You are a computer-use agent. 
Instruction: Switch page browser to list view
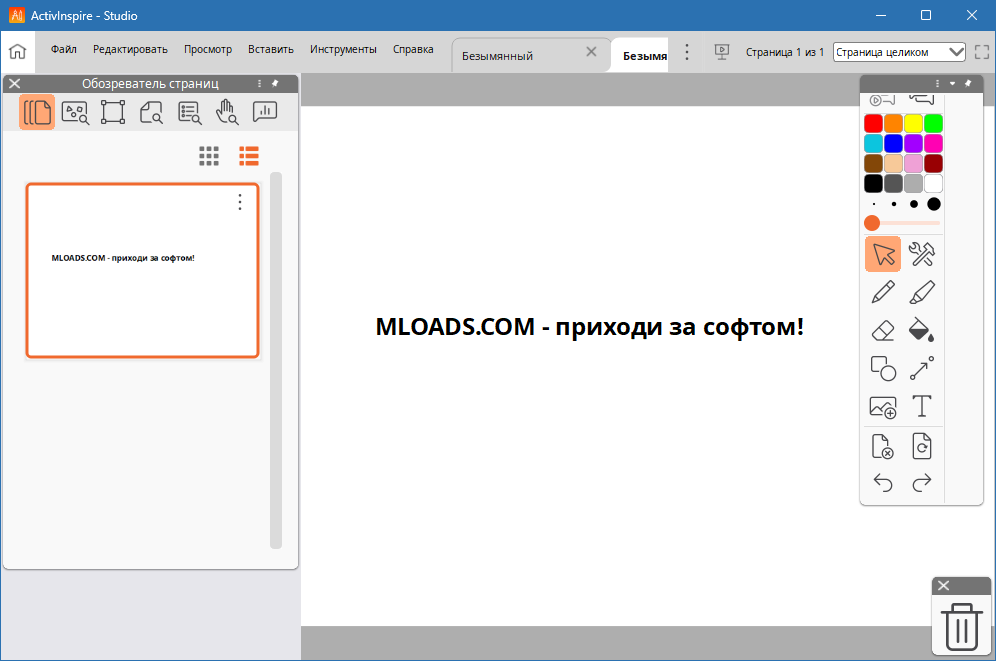(249, 156)
